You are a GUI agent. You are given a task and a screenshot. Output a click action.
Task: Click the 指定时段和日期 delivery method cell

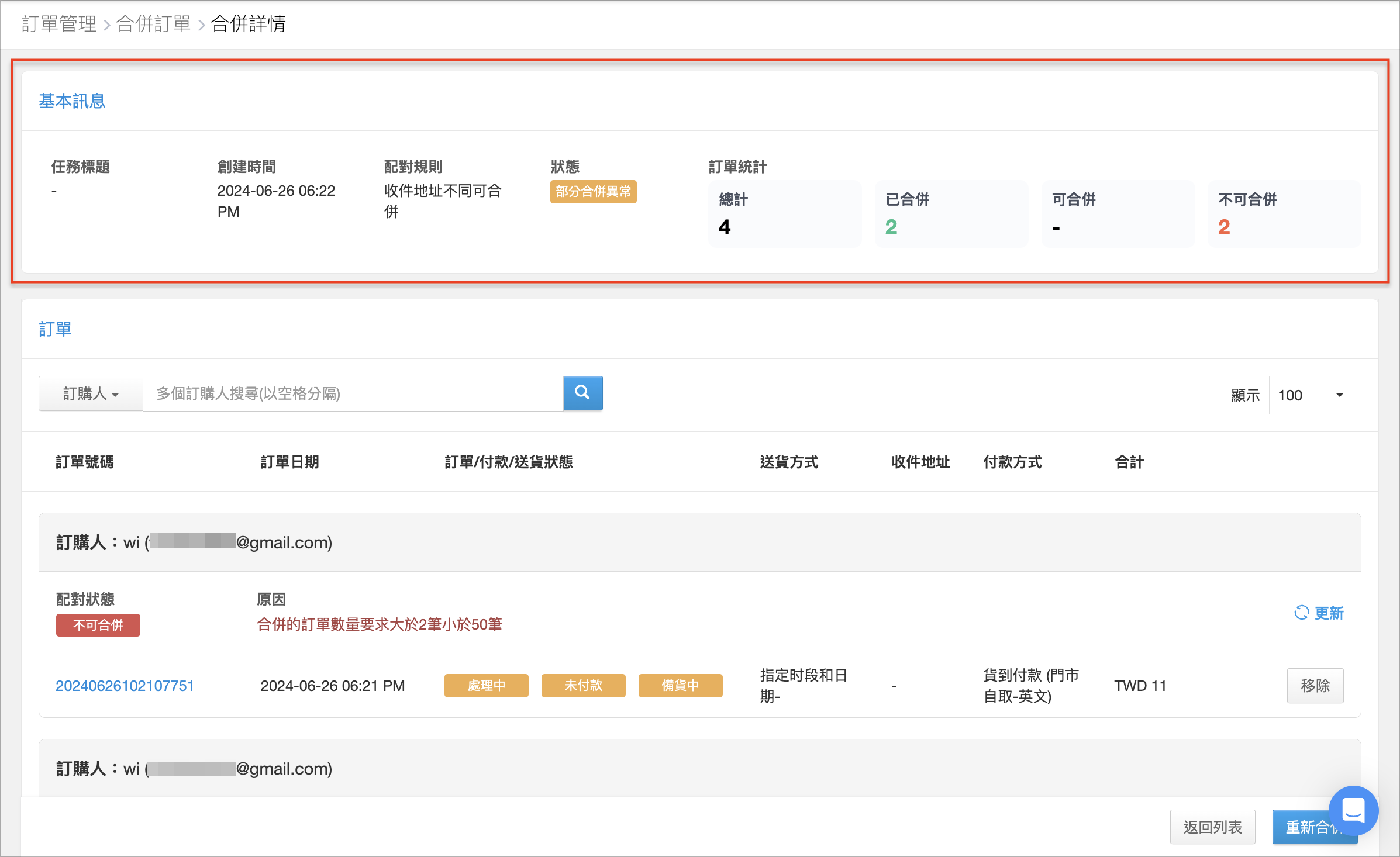point(804,686)
